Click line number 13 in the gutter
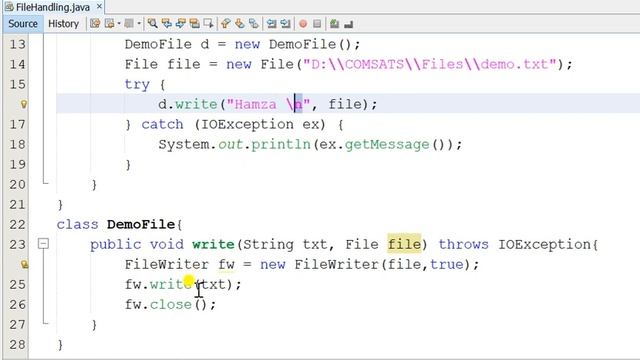Screen dimensions: 640x360 17,44
